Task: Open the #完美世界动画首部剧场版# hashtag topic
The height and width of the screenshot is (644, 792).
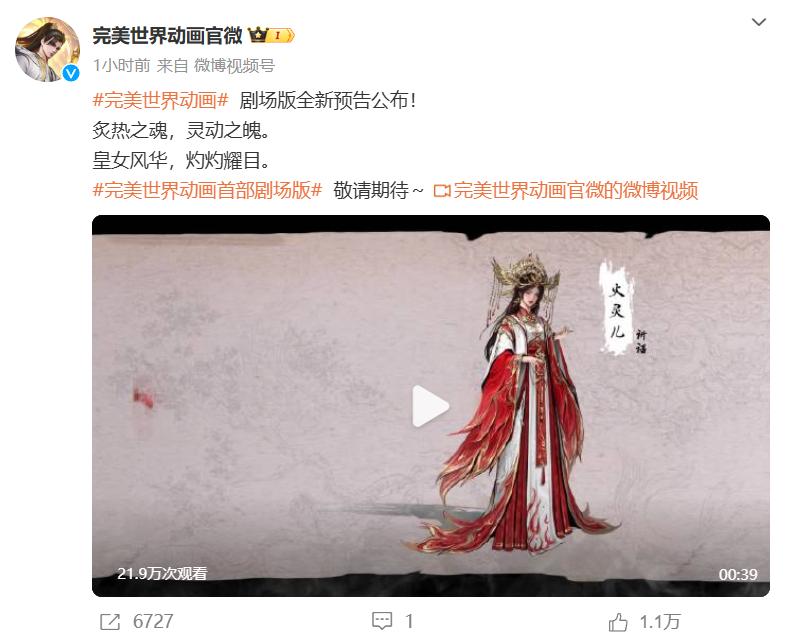Action: click(208, 190)
